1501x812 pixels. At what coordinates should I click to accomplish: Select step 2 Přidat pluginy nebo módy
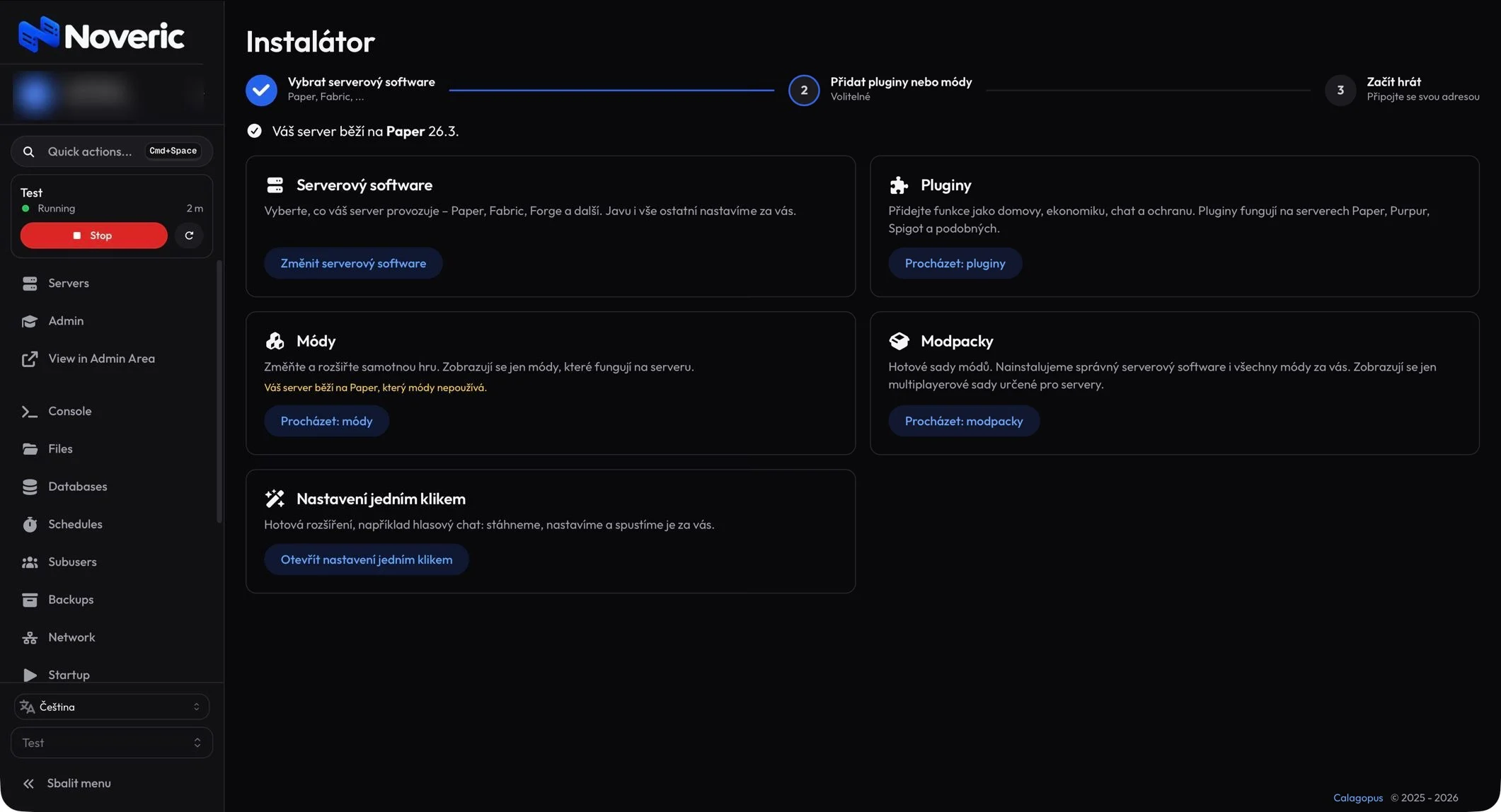pos(880,90)
